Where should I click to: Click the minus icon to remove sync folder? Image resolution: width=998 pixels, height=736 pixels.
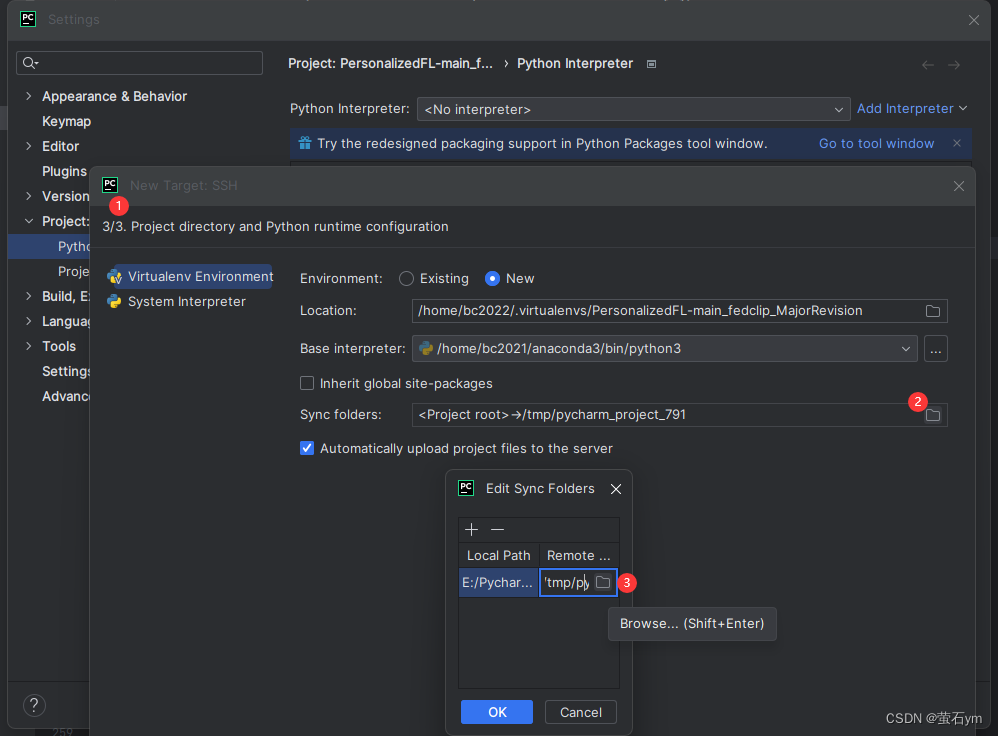point(498,529)
